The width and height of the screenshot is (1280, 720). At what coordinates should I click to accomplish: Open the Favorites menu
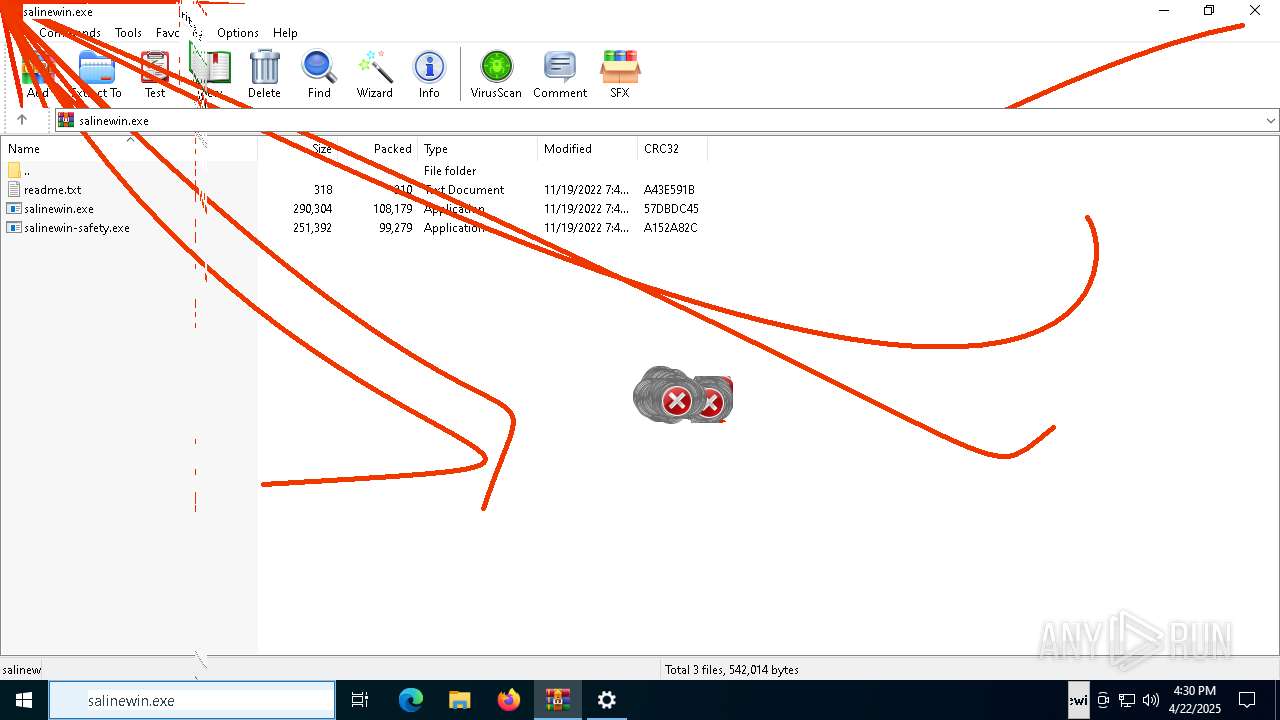178,33
